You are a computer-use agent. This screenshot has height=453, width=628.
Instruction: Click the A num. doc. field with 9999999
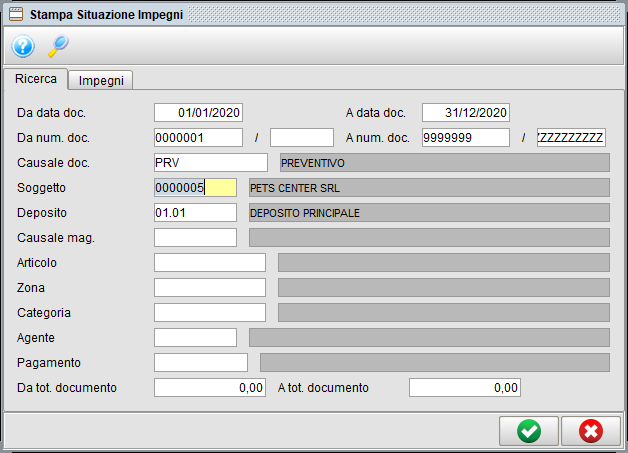click(x=466, y=137)
